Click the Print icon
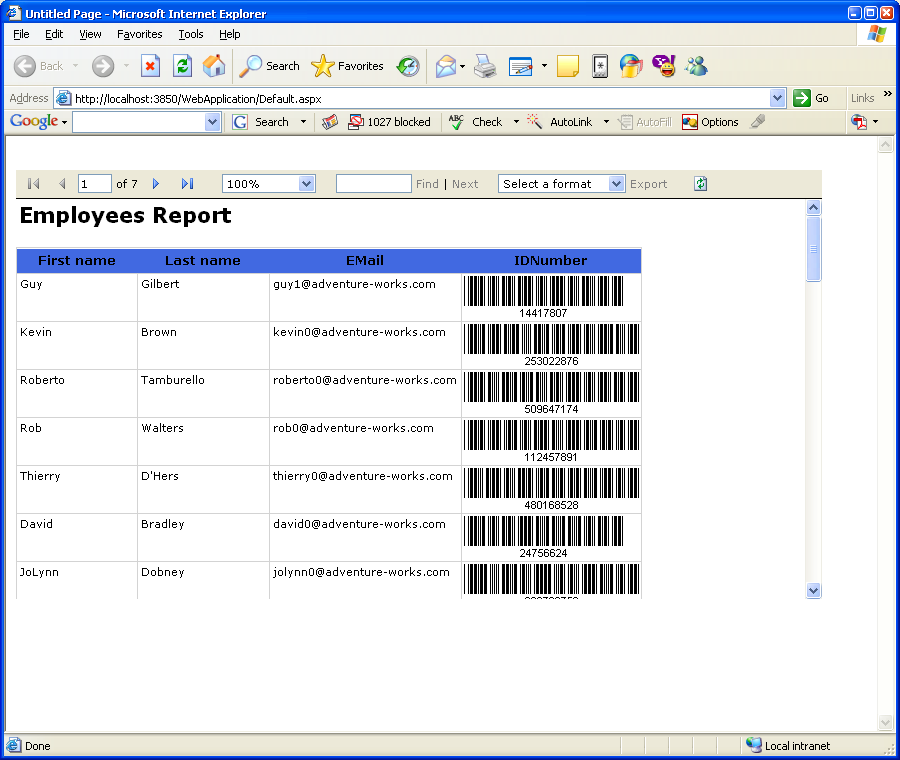Image resolution: width=900 pixels, height=760 pixels. click(485, 66)
